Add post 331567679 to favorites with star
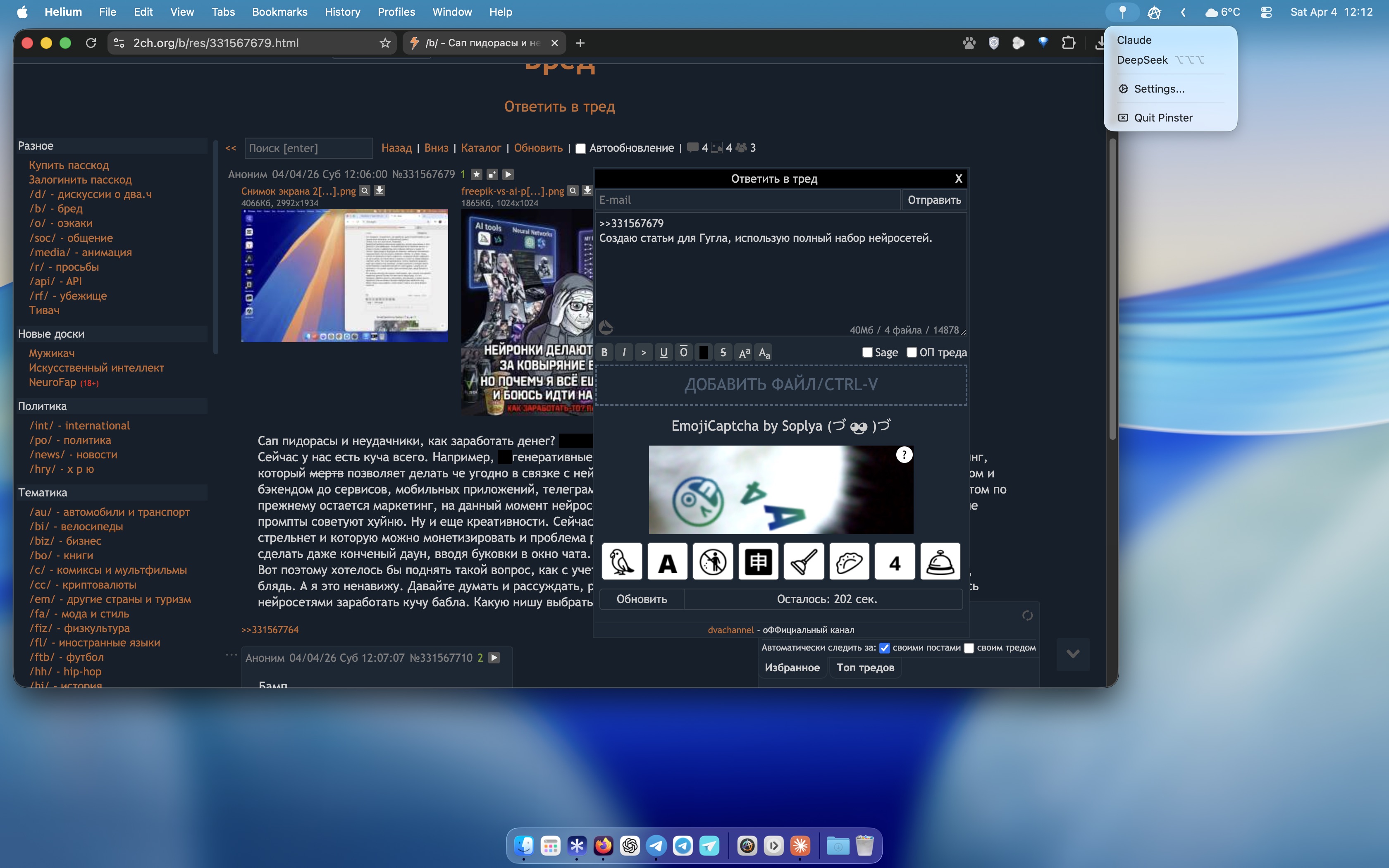This screenshot has height=868, width=1389. pos(476,174)
